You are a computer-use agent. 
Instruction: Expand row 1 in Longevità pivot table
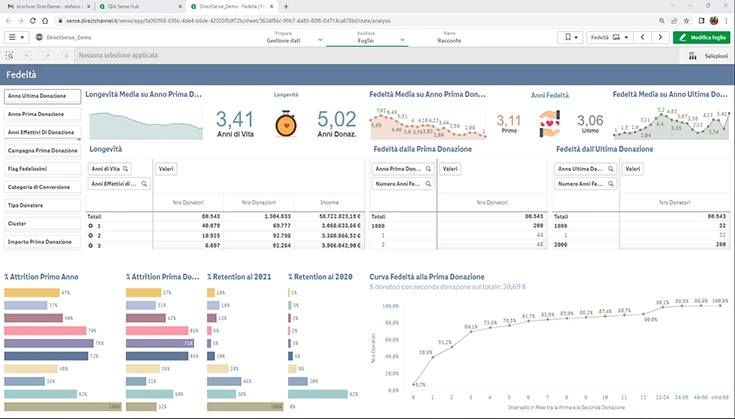[x=90, y=226]
